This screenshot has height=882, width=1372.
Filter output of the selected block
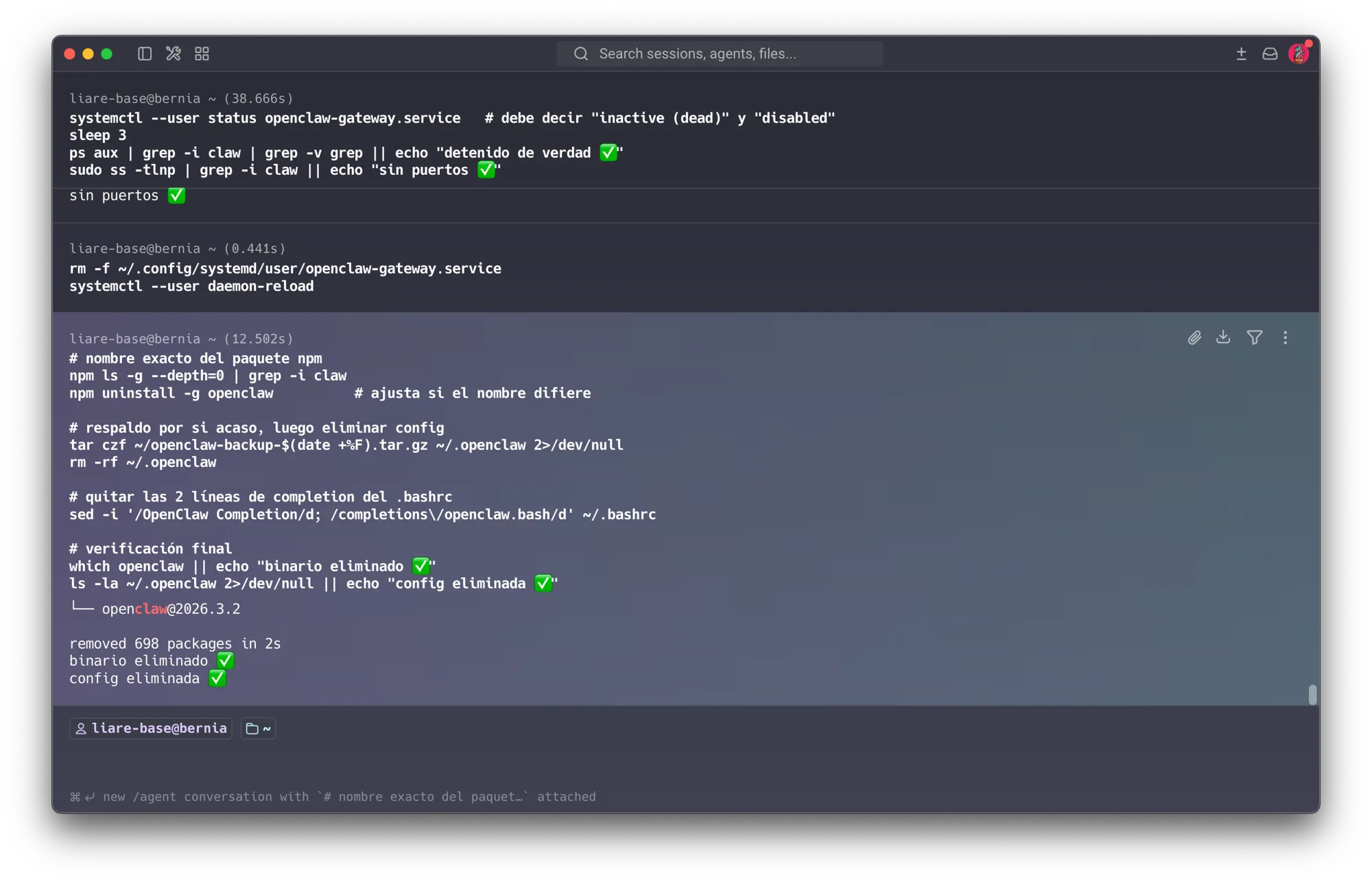pos(1255,337)
